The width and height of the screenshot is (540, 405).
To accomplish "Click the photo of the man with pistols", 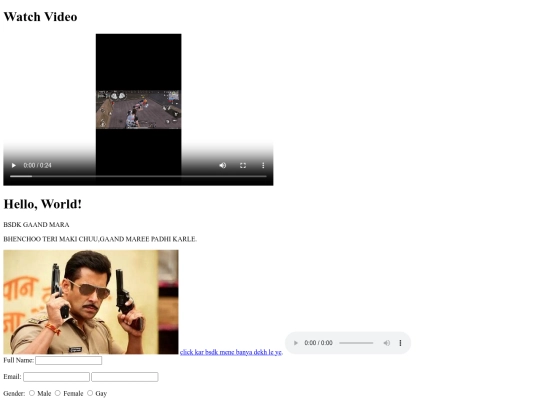I will click(x=91, y=302).
